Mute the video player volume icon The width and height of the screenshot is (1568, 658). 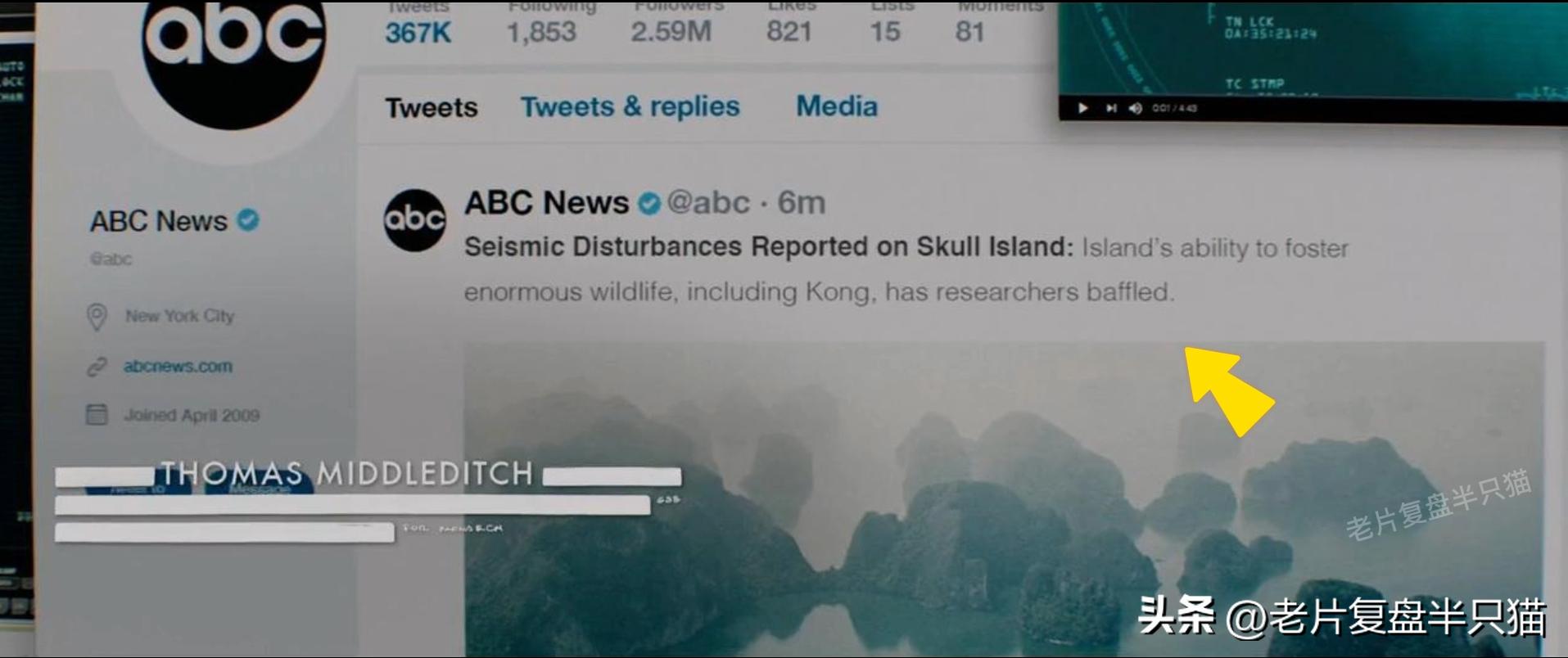coord(1136,108)
